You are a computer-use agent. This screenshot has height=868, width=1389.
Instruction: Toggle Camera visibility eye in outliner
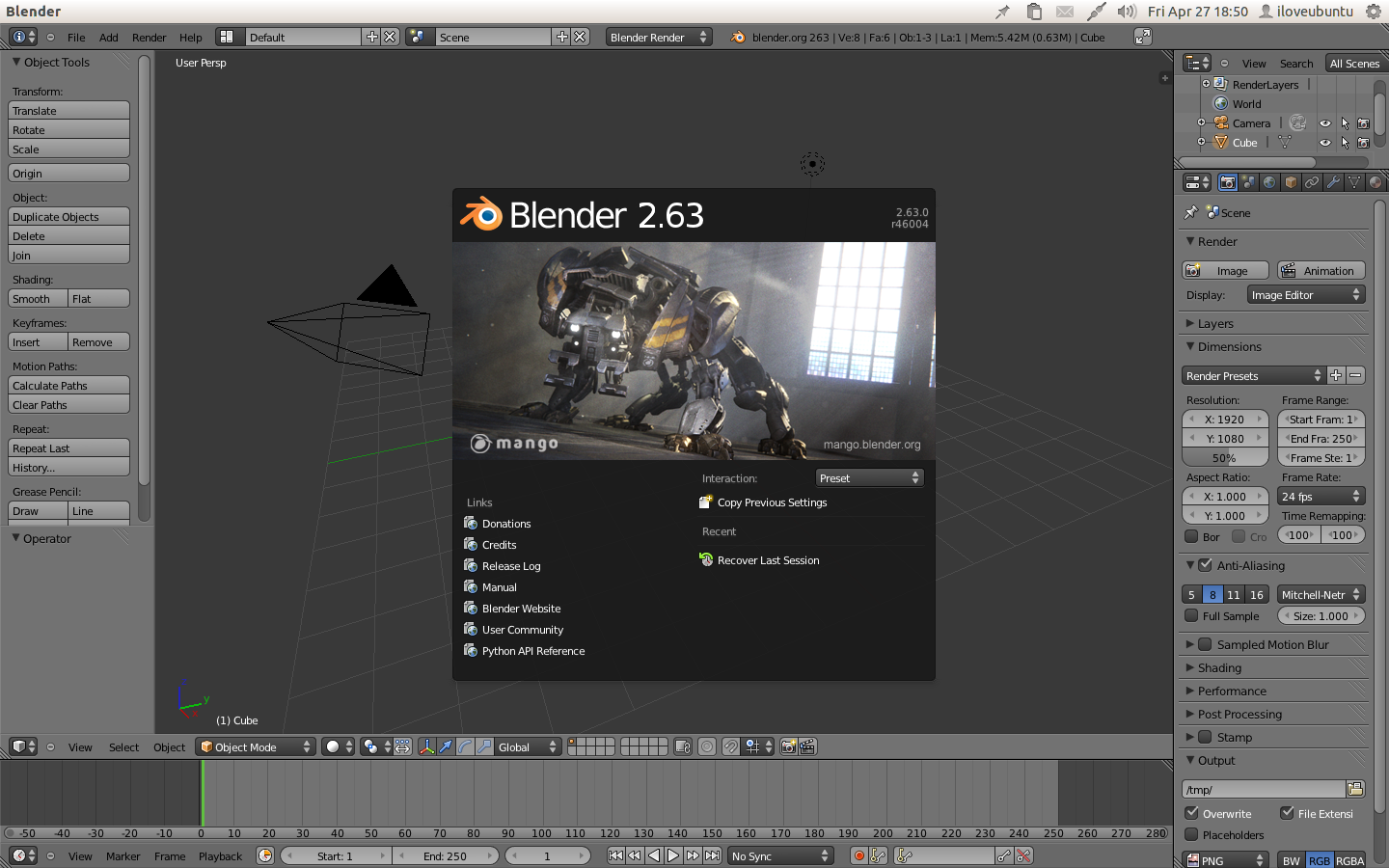pyautogui.click(x=1325, y=123)
